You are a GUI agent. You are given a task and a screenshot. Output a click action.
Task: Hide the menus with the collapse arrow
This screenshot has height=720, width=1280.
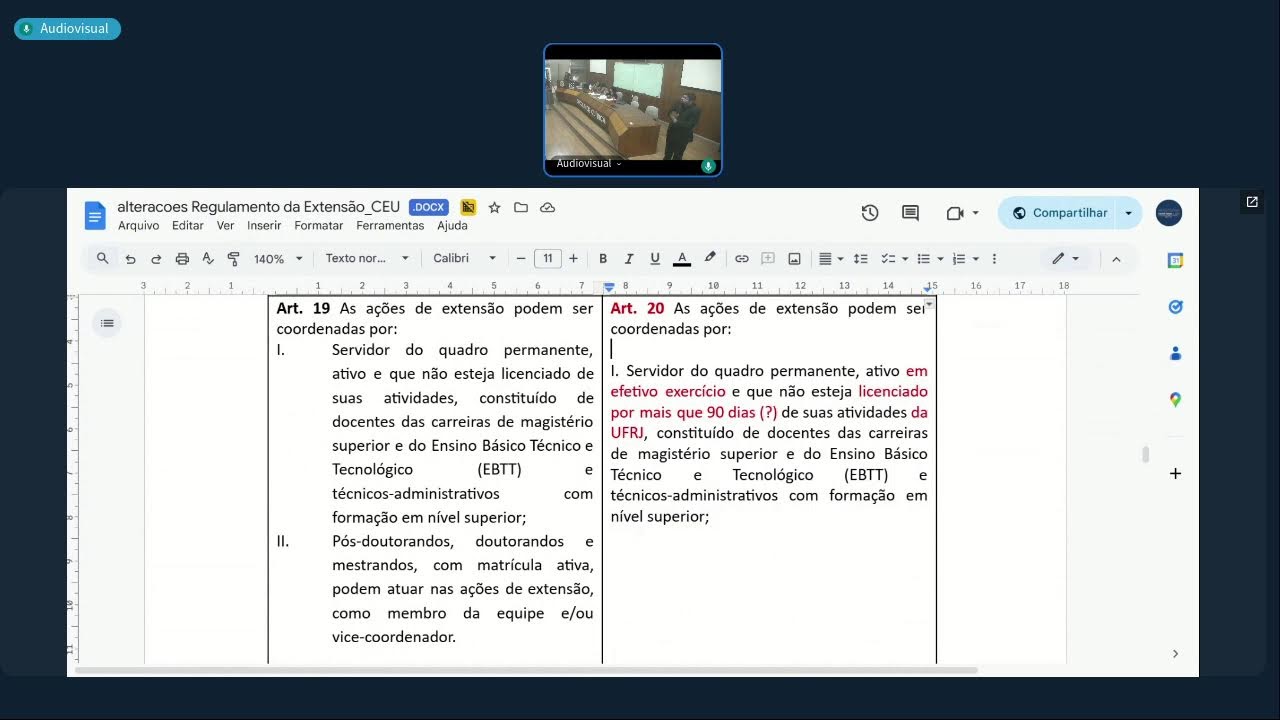tap(1116, 259)
